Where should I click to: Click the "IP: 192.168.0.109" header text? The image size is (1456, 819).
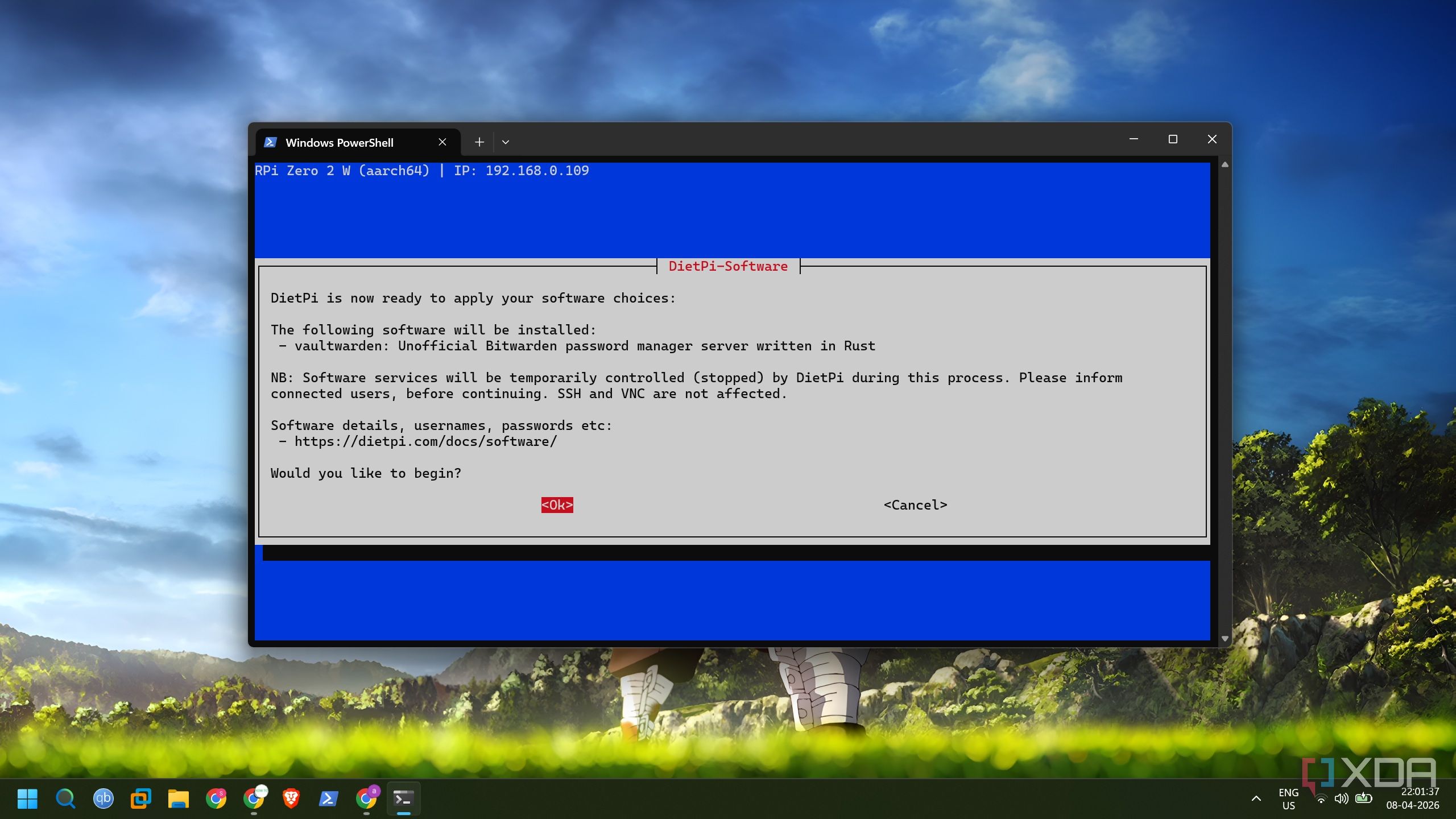coord(521,171)
